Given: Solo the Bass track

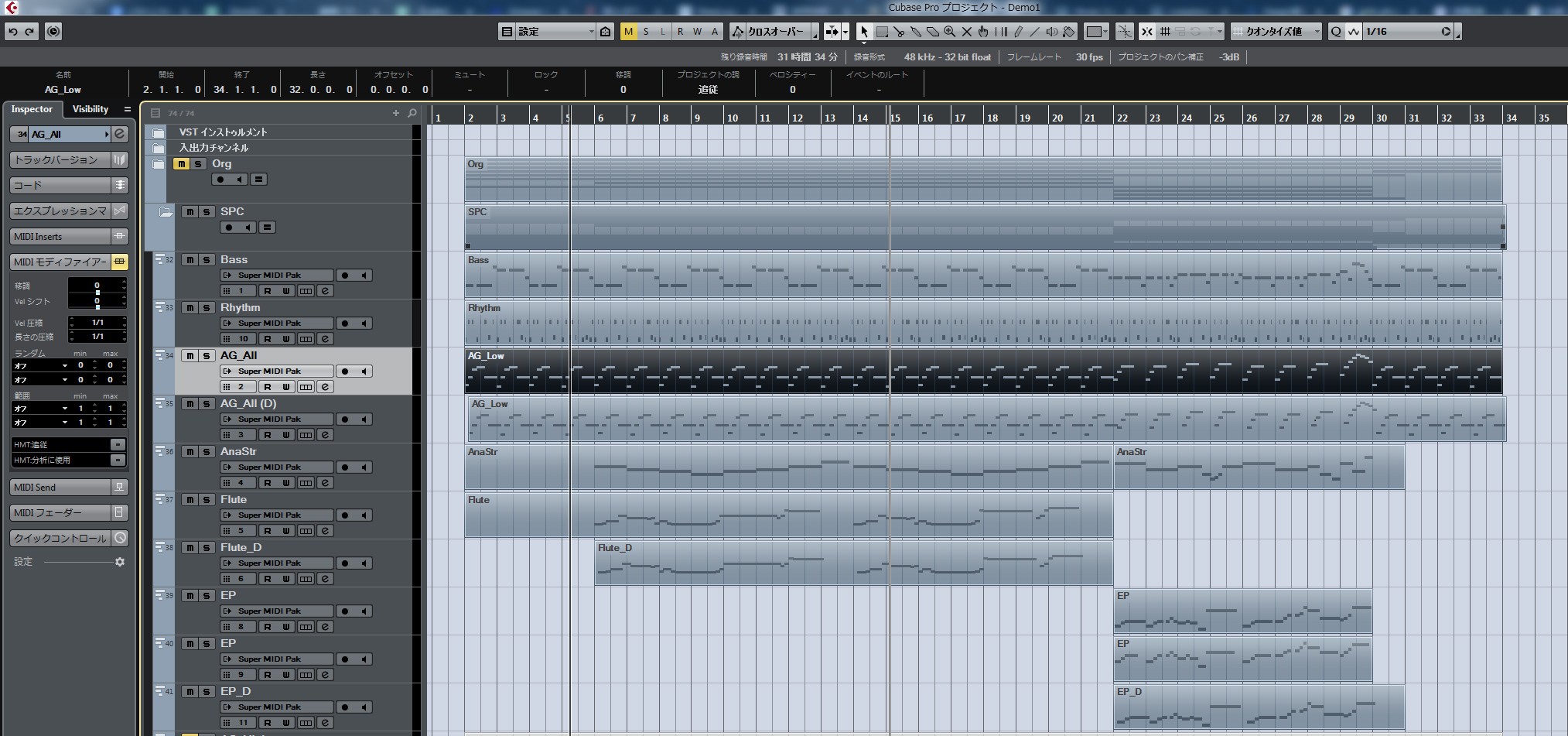Looking at the screenshot, I should coord(207,260).
